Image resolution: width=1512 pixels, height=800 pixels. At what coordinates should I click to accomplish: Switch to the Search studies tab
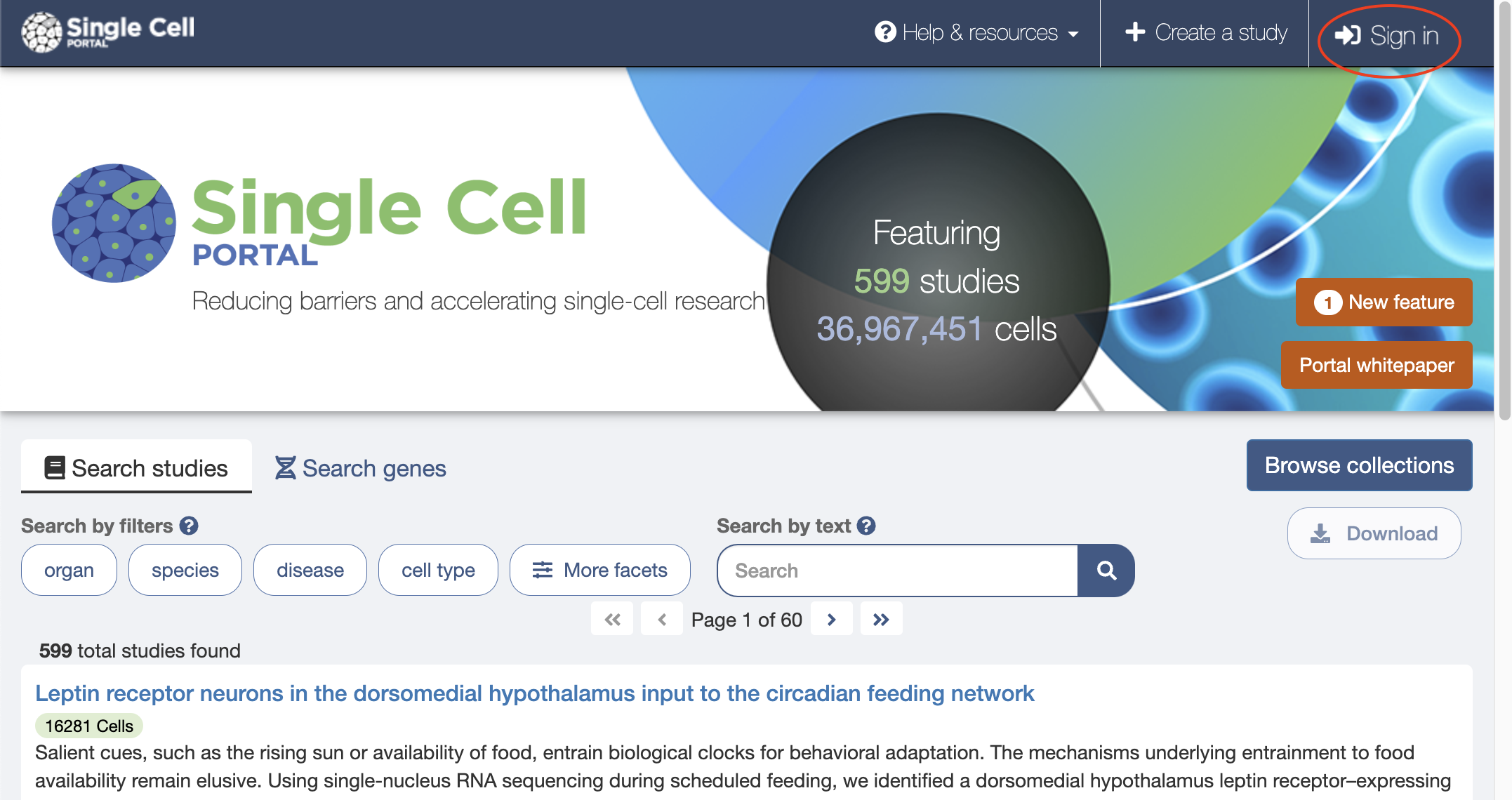point(136,467)
